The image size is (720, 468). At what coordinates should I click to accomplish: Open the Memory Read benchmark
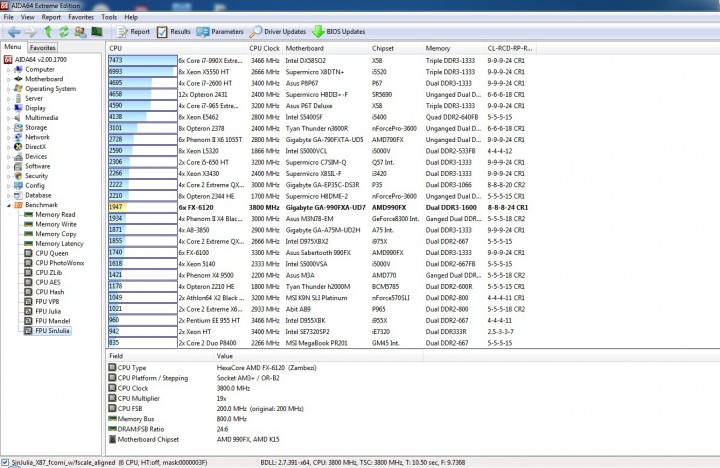pos(50,214)
